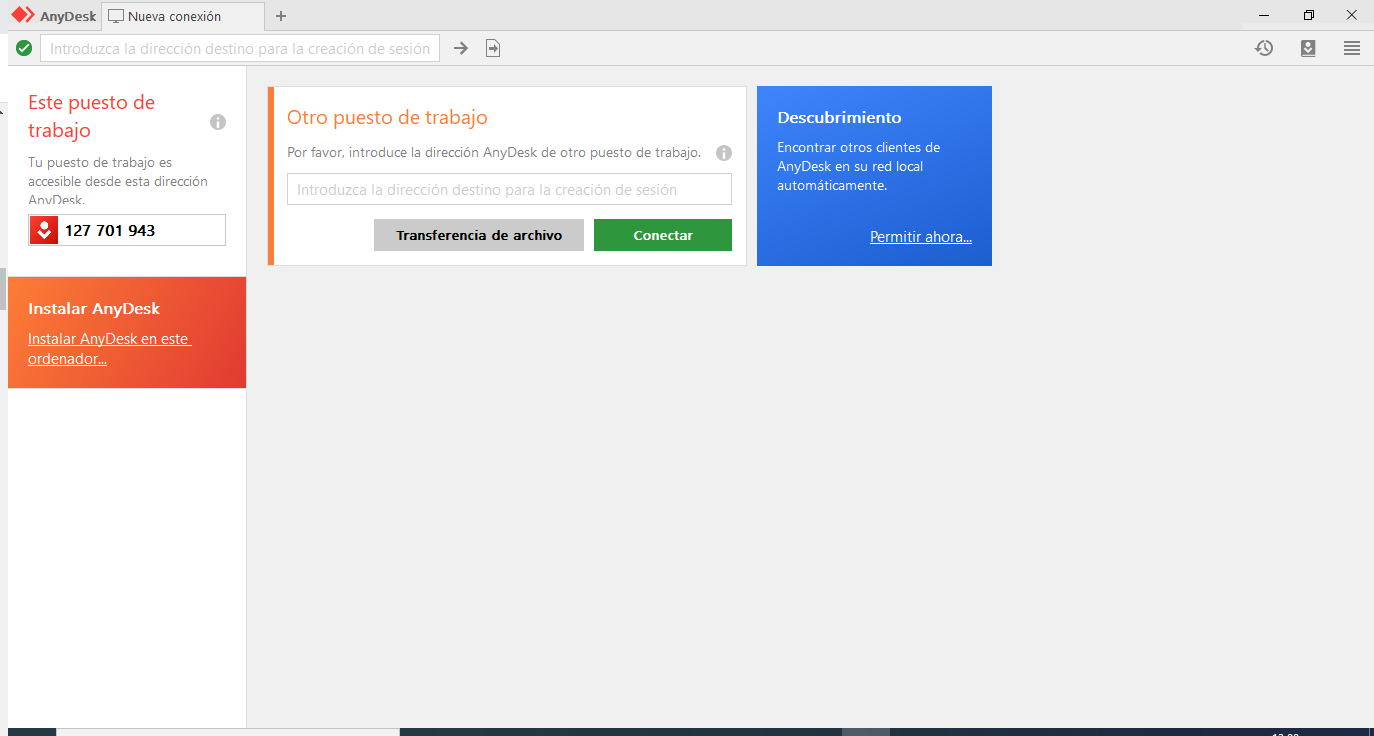Close the AnyDesk window
The height and width of the screenshot is (736, 1374).
tap(1351, 15)
